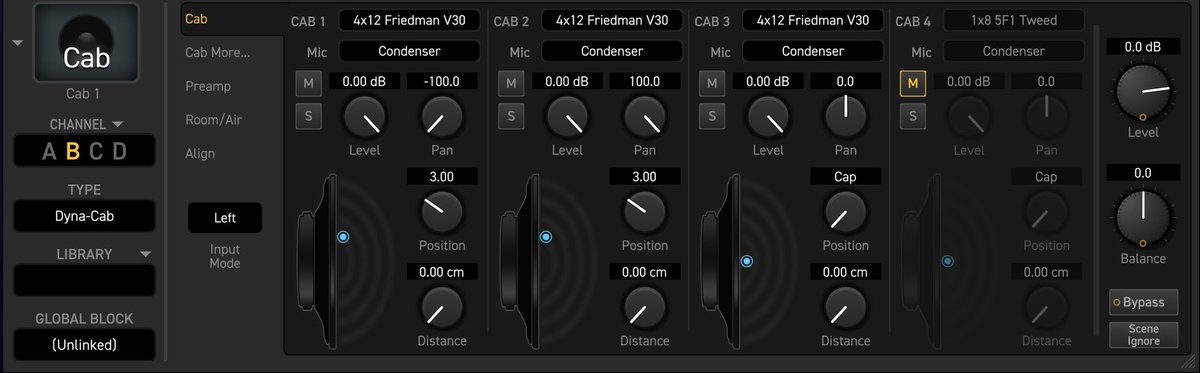
Task: Expand the CHANNEL arrow menu
Action: pyautogui.click(x=117, y=124)
